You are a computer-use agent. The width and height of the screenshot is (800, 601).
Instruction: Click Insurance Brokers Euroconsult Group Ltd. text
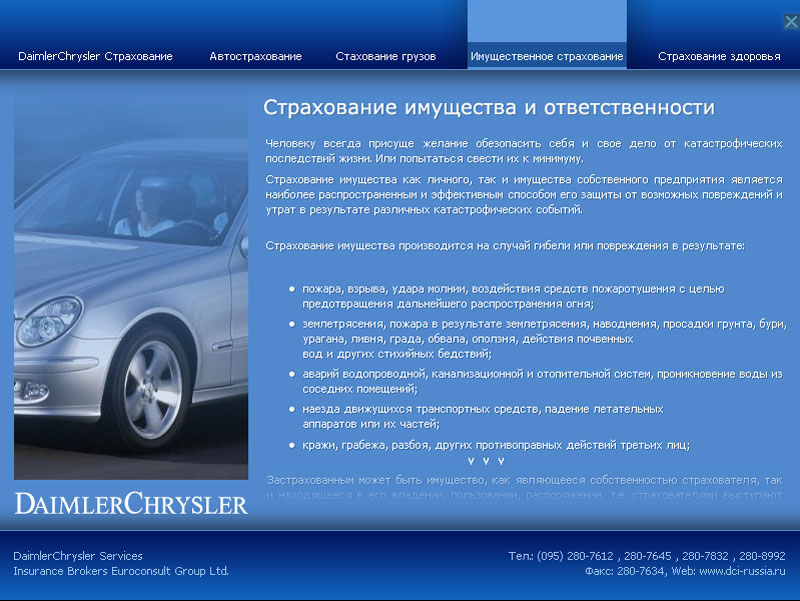pyautogui.click(x=119, y=570)
